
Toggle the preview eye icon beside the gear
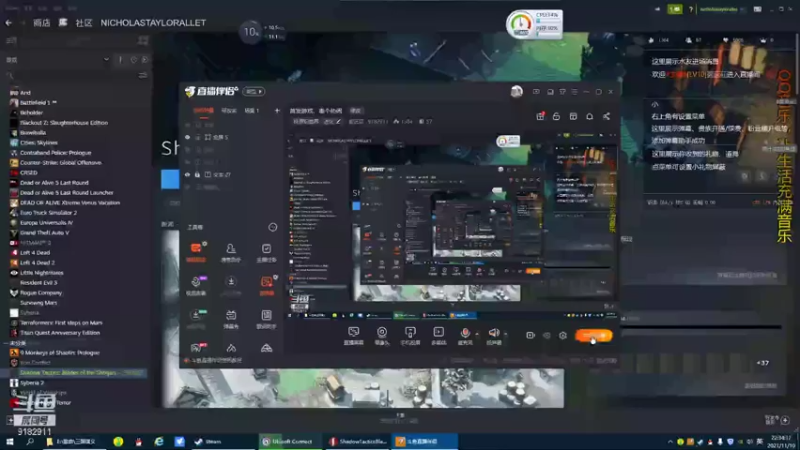(x=546, y=335)
